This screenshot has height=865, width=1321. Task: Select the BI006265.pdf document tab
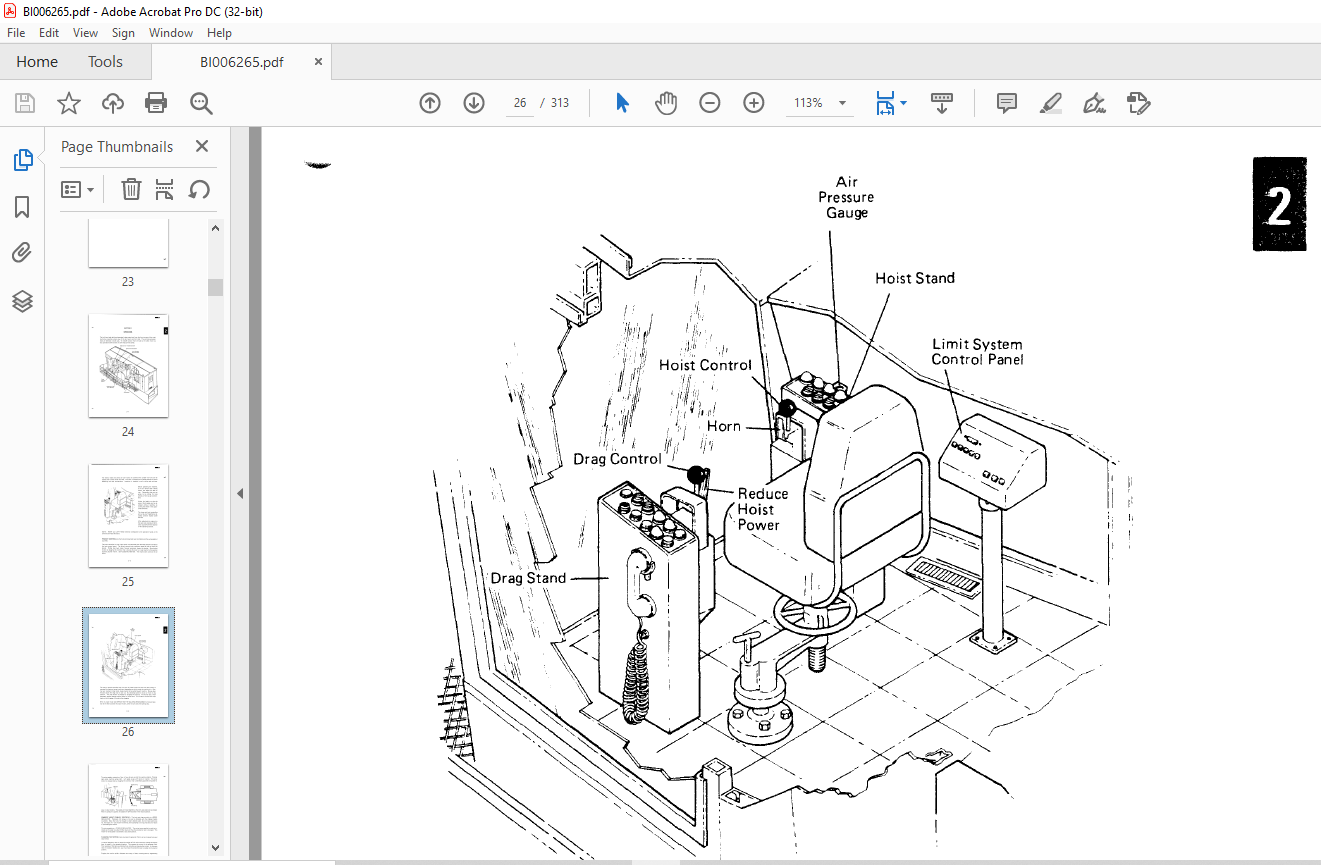[241, 62]
